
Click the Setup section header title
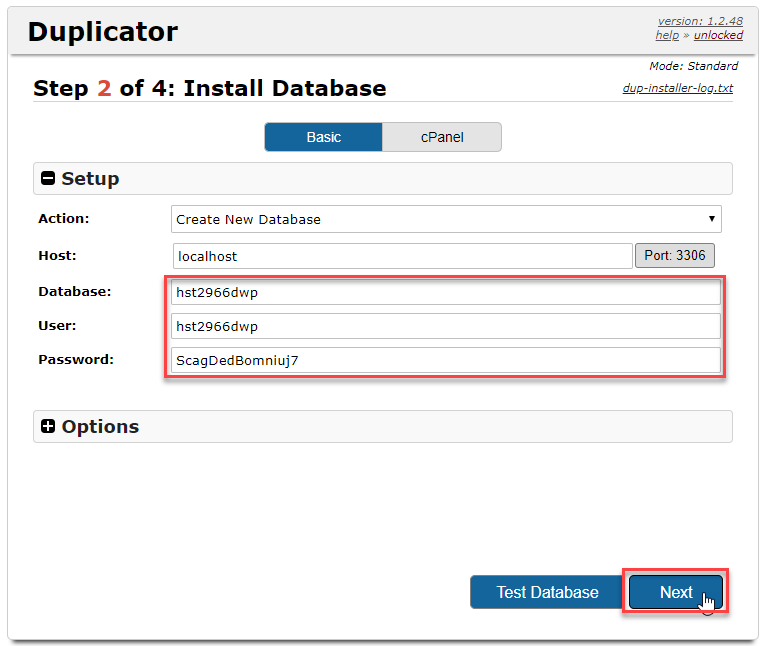[x=90, y=179]
